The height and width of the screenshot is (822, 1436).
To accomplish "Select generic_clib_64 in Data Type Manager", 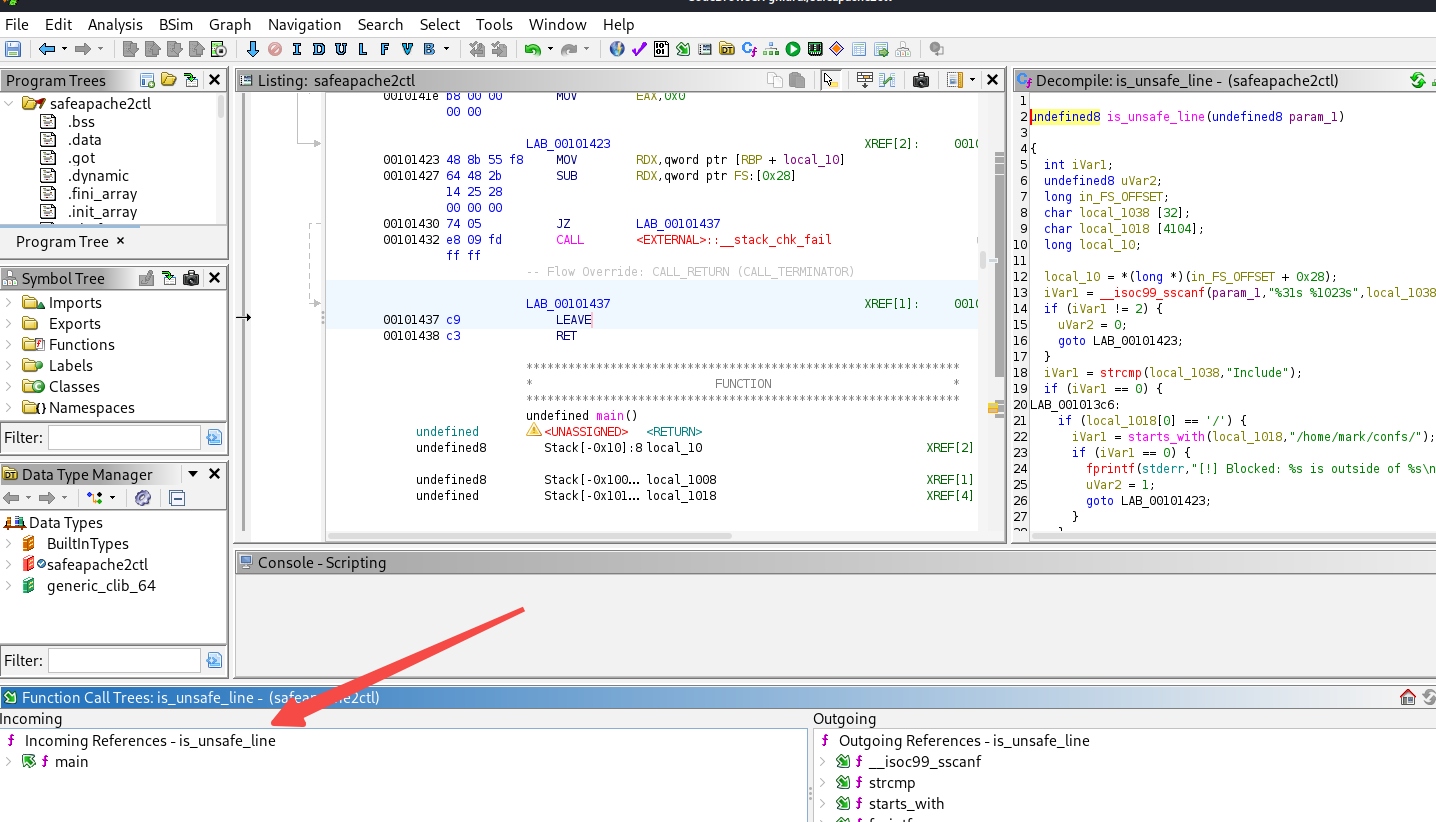I will [101, 586].
